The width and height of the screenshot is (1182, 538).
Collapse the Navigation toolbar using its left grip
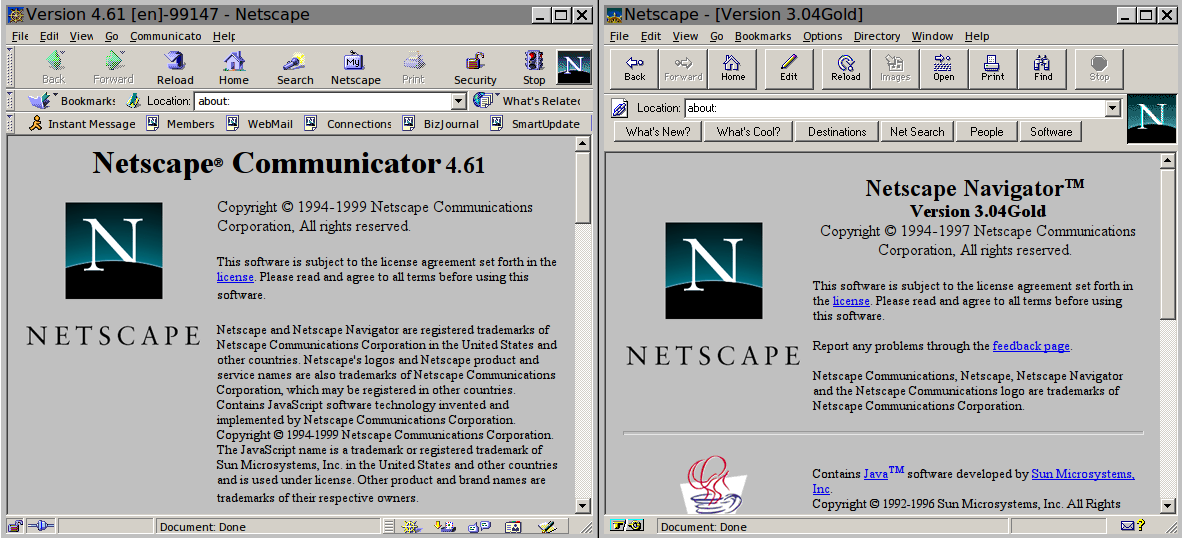[10, 68]
